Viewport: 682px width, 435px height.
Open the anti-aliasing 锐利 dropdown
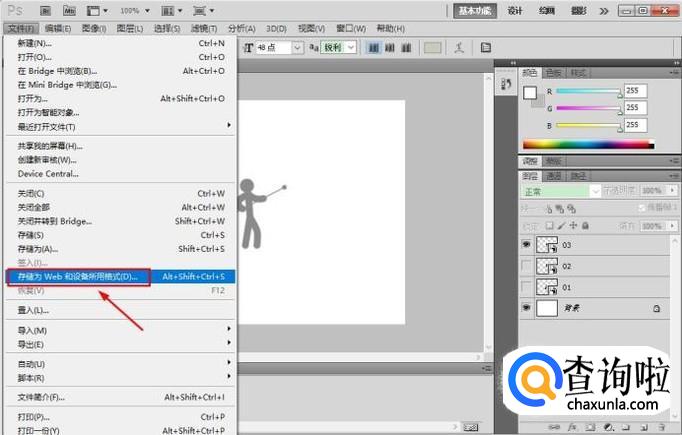coord(354,47)
